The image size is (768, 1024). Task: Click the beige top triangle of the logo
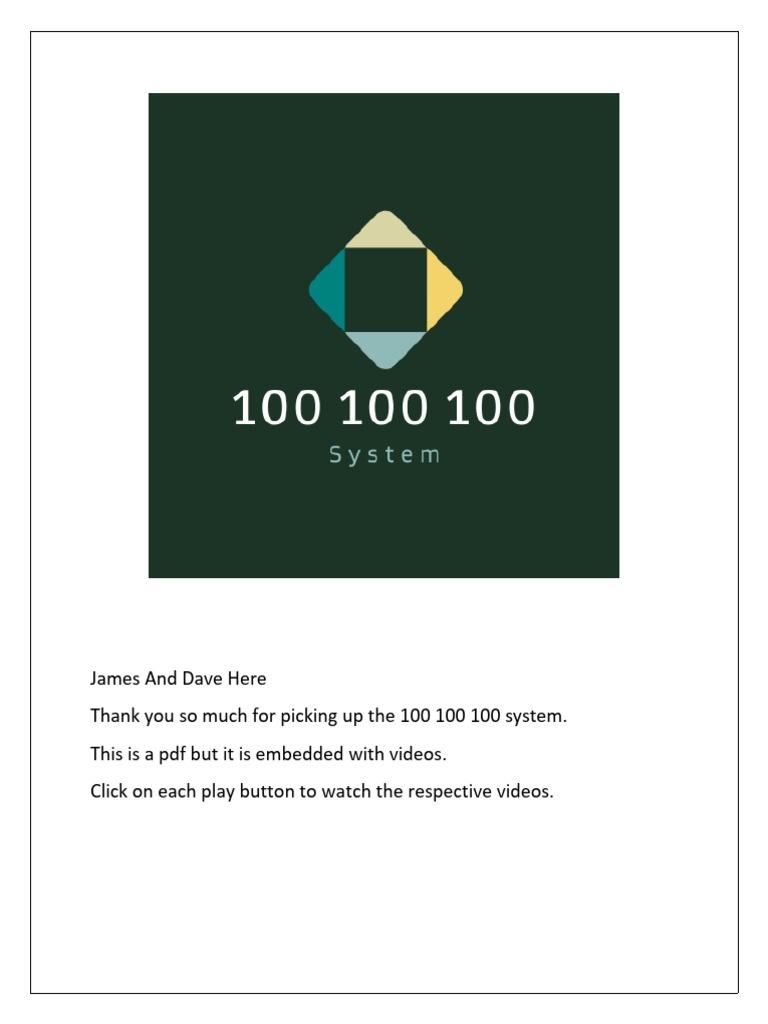pyautogui.click(x=385, y=232)
